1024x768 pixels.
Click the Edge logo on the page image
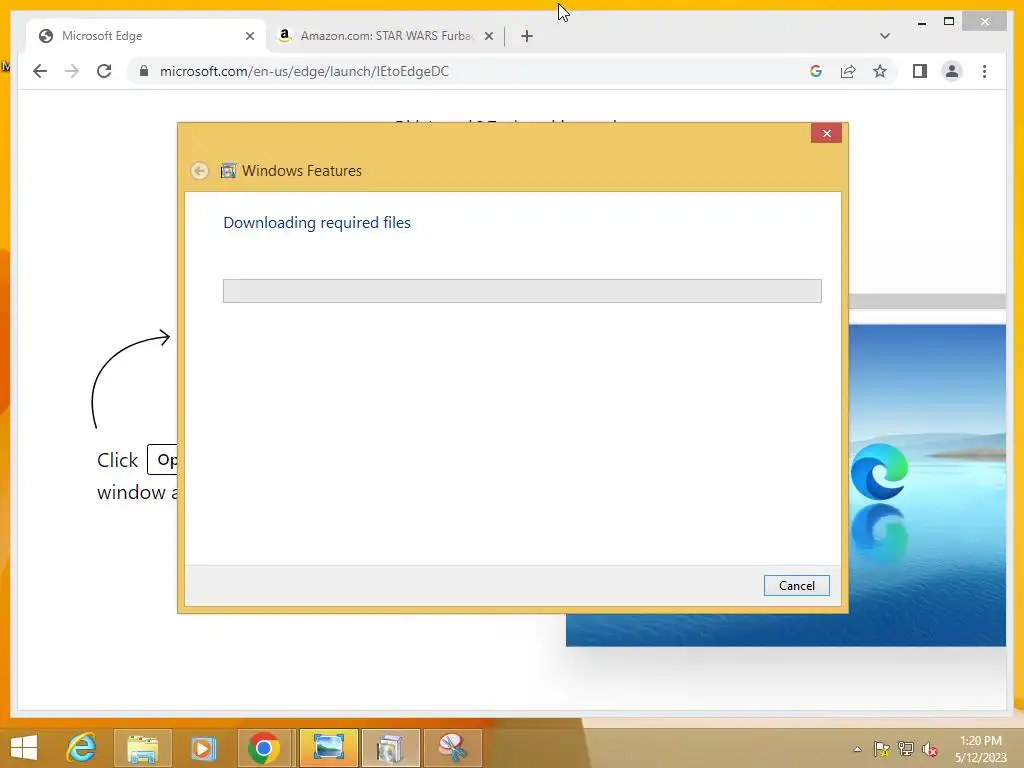click(x=879, y=472)
